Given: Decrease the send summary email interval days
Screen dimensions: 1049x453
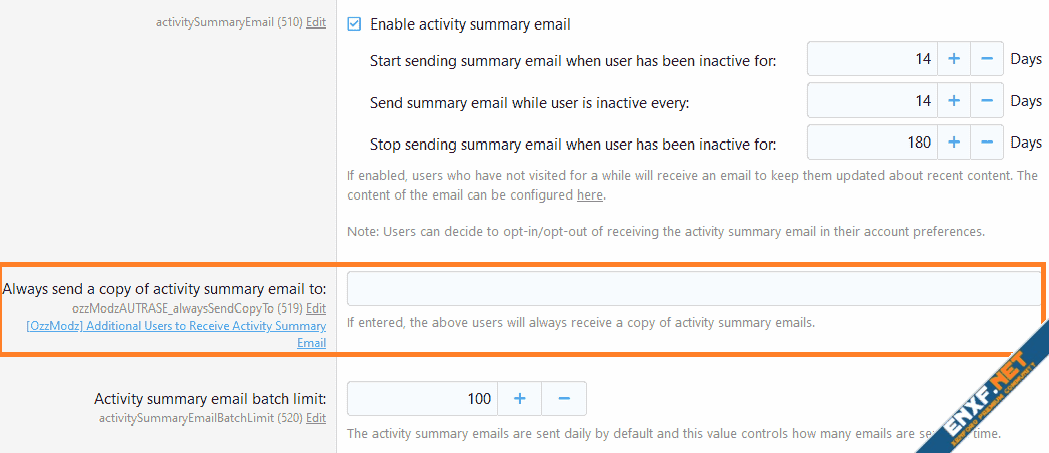Looking at the screenshot, I should 986,101.
